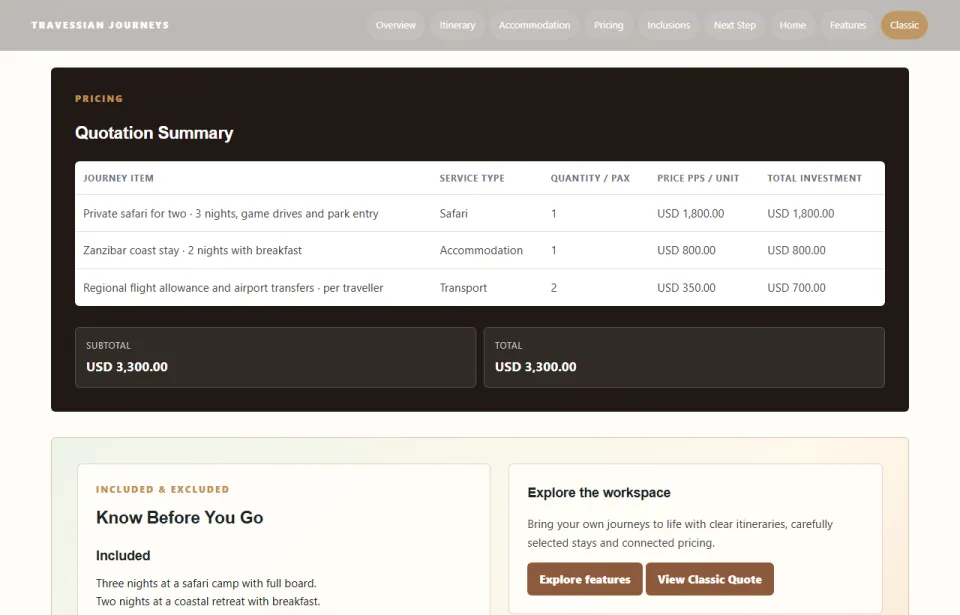Click the Included subheading
The image size is (960, 615).
point(123,556)
